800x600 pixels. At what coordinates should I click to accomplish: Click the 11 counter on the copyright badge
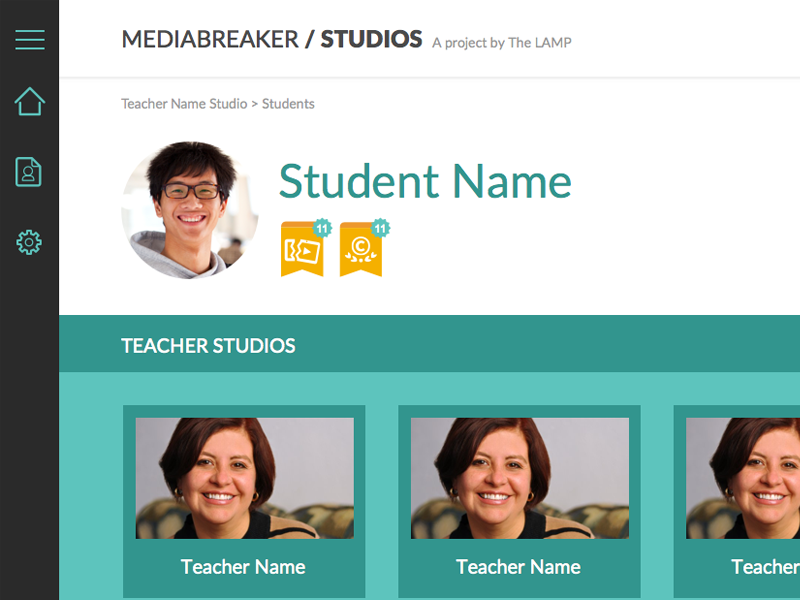pyautogui.click(x=381, y=227)
